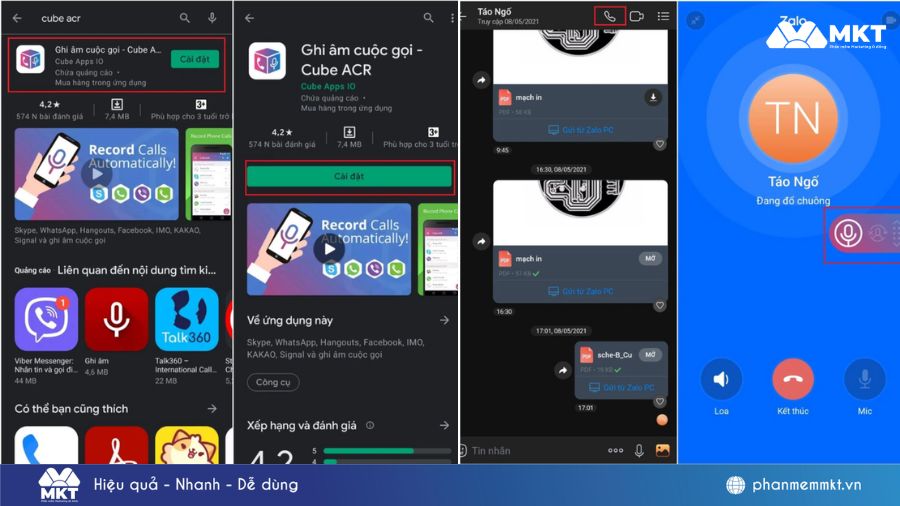Play Record Calls video on detail page
Screen dimensions: 900x506
click(329, 249)
